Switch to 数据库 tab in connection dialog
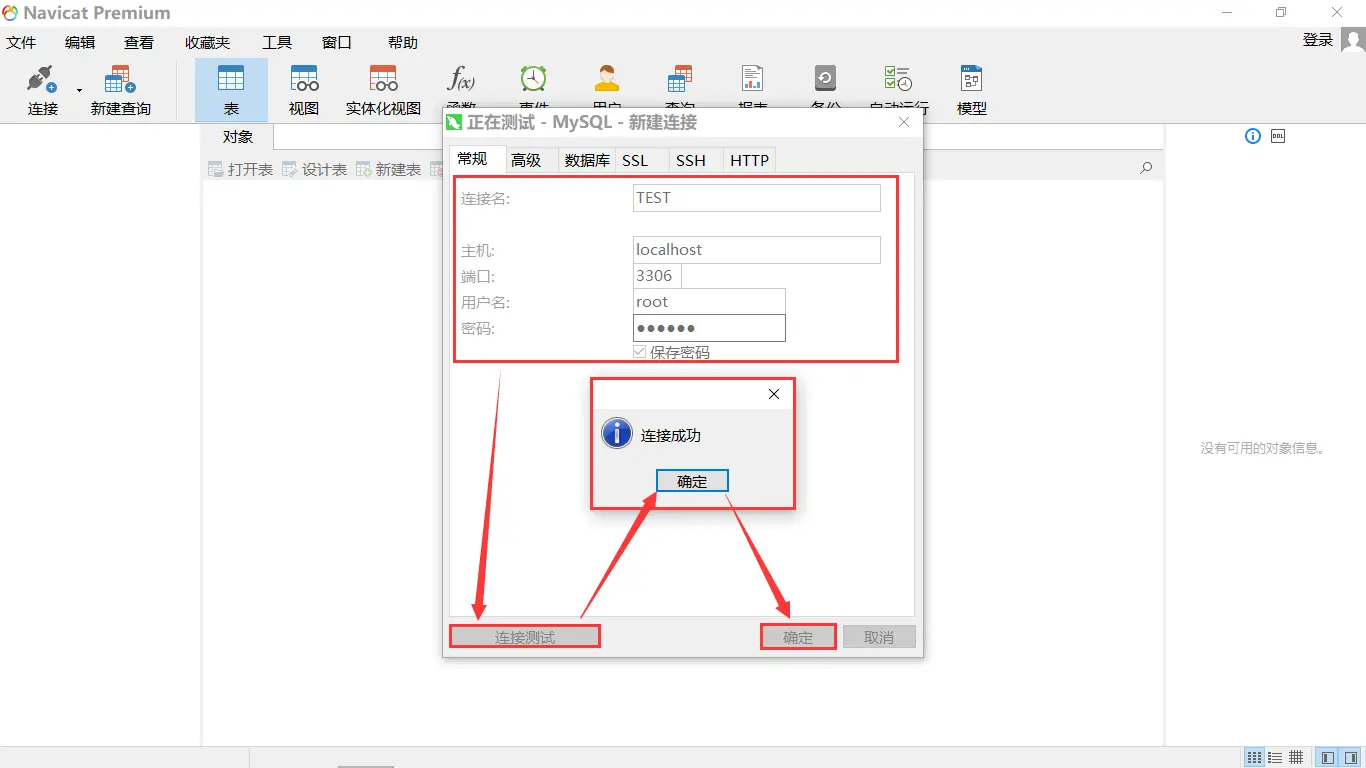The image size is (1366, 768). coord(587,160)
